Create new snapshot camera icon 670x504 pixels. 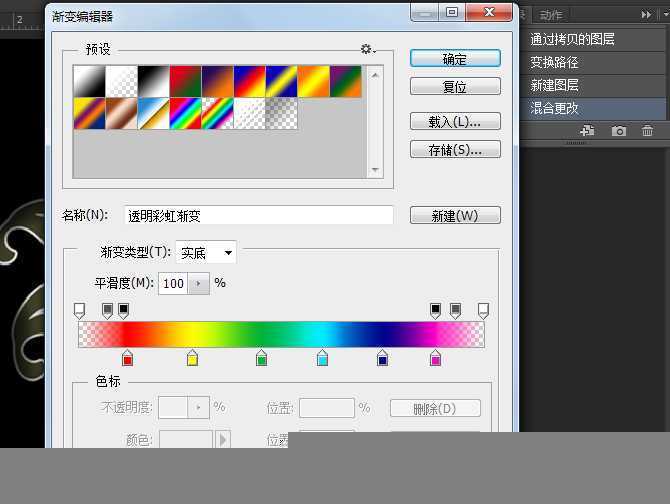tap(618, 131)
